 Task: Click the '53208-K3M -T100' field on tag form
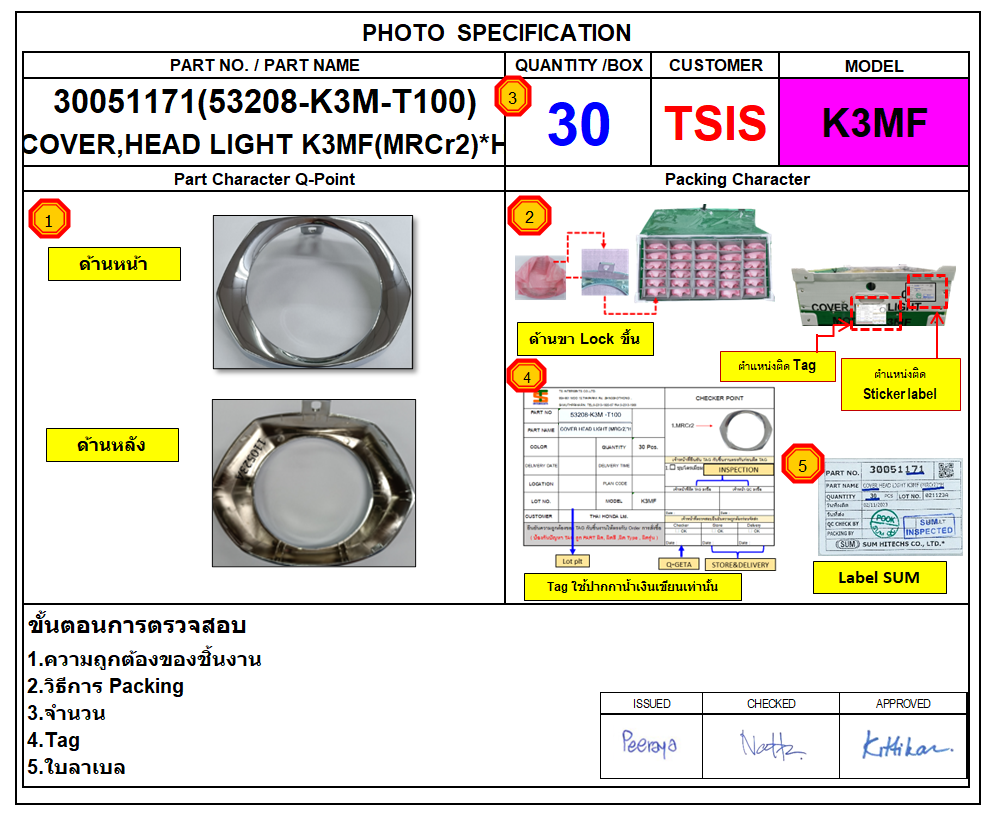[595, 414]
